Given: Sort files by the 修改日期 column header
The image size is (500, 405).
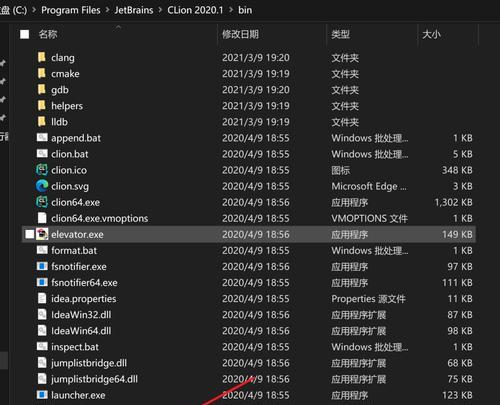Looking at the screenshot, I should pyautogui.click(x=240, y=34).
